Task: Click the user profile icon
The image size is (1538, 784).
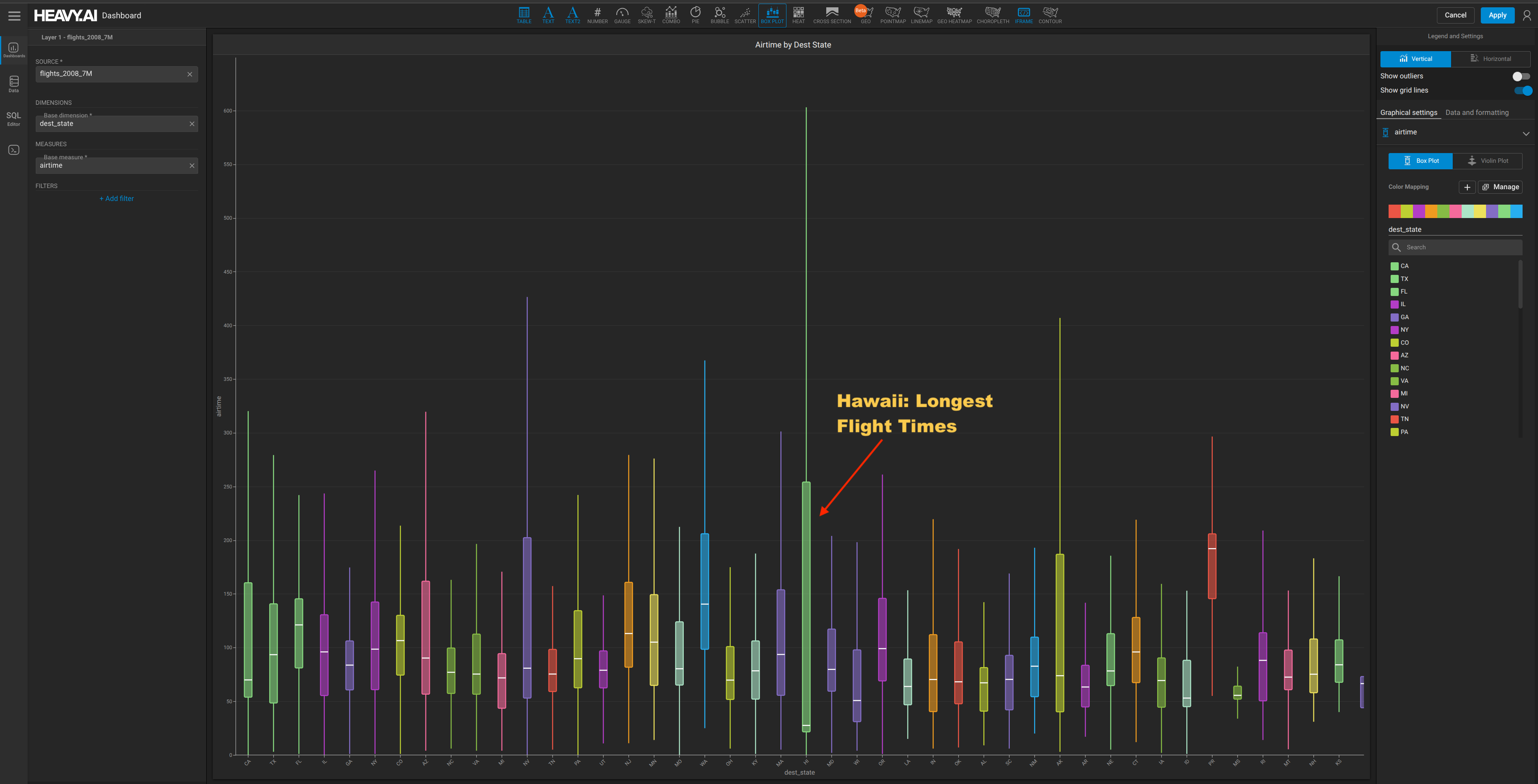Action: 1527,15
